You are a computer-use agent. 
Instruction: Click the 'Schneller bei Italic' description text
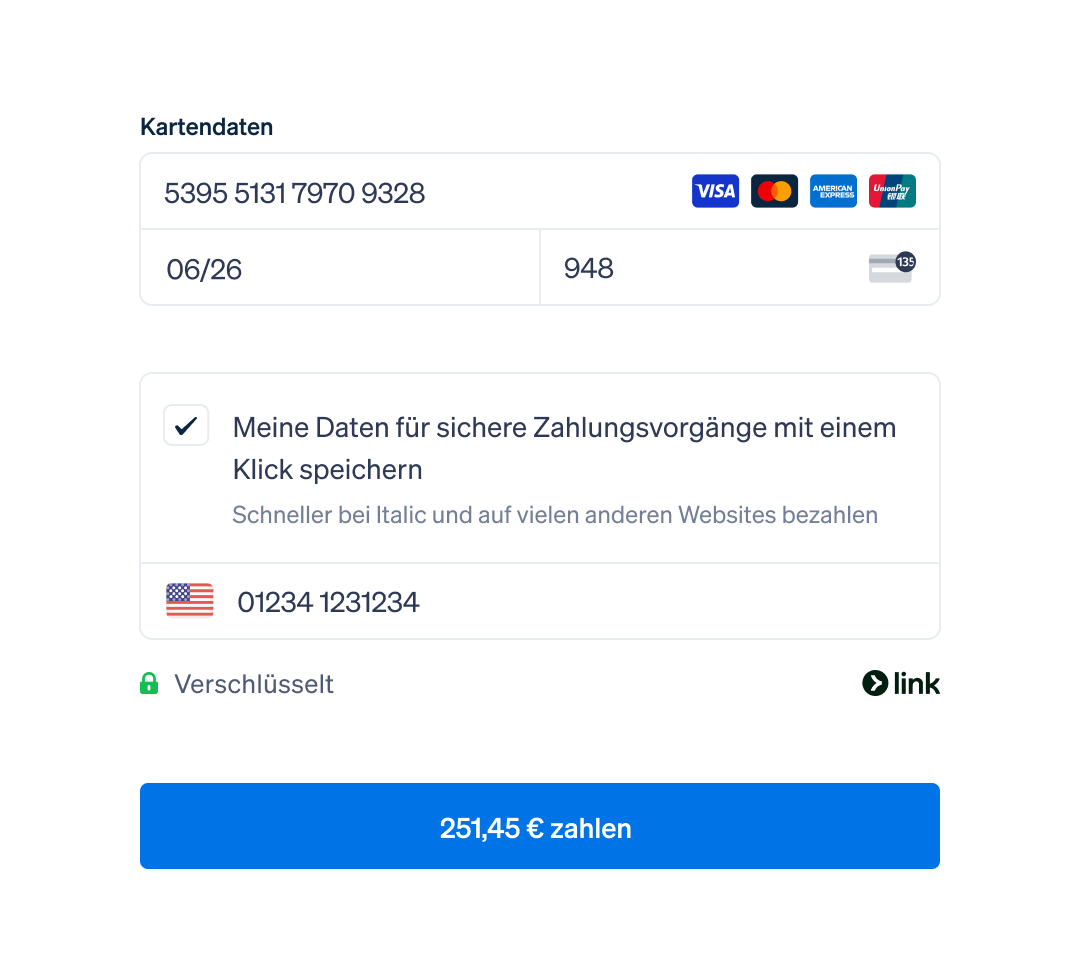click(554, 515)
